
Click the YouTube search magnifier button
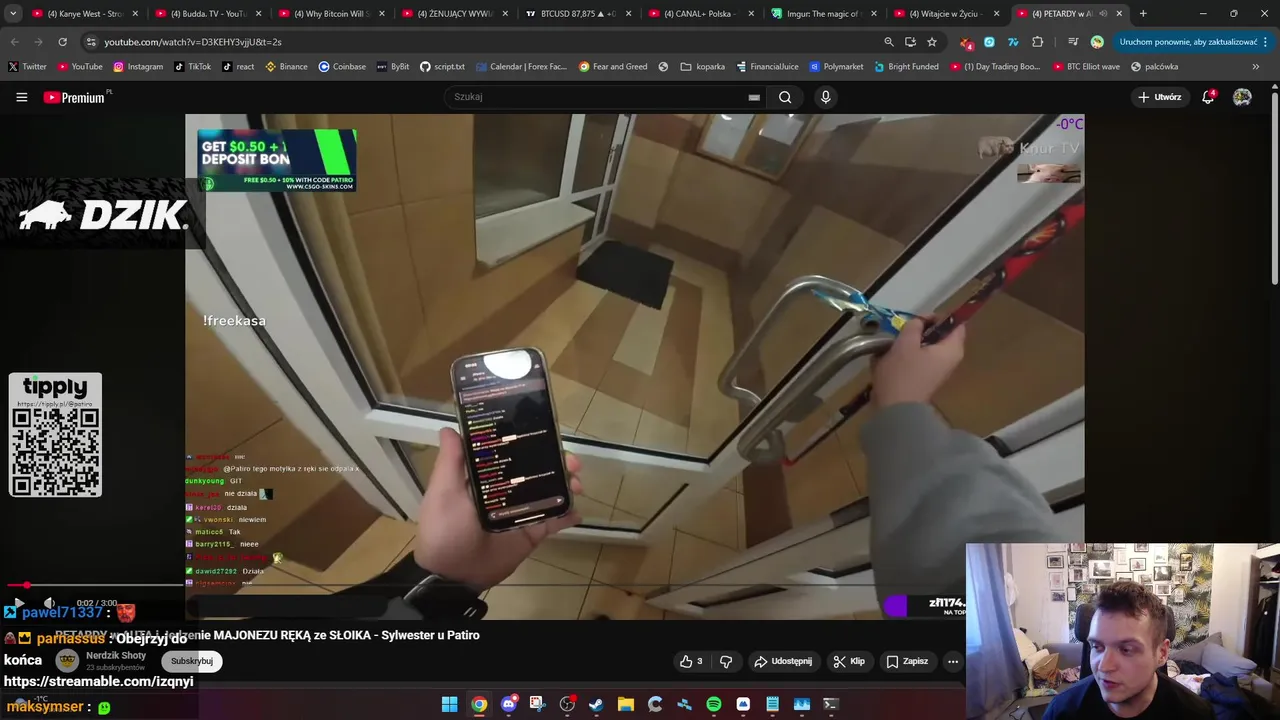point(785,97)
